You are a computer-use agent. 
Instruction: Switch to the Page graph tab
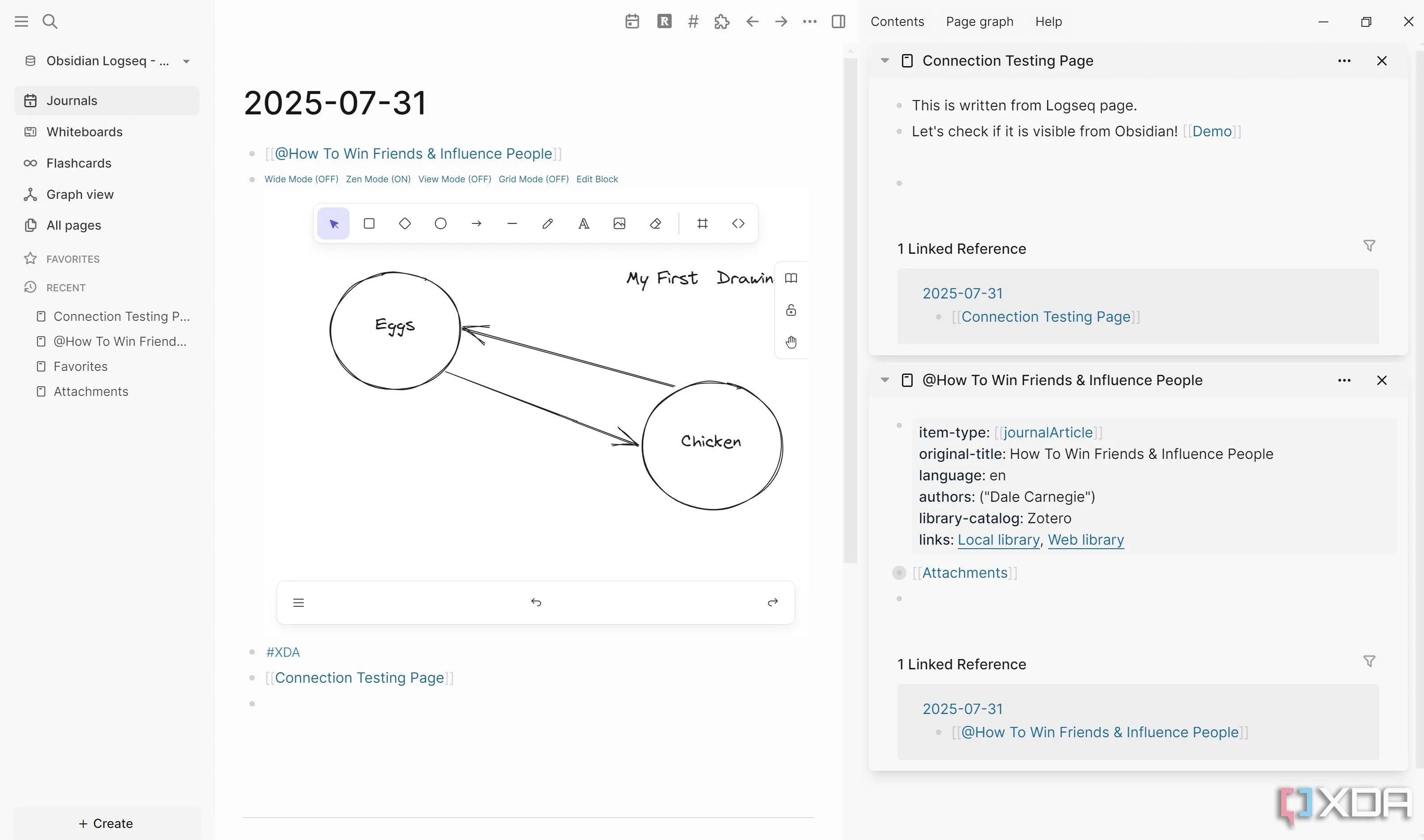980,21
